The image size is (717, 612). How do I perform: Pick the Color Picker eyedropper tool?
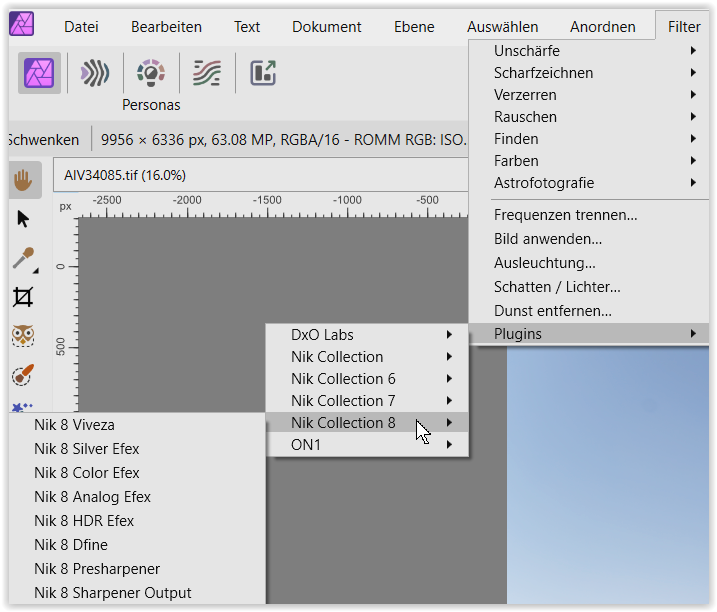pyautogui.click(x=23, y=258)
